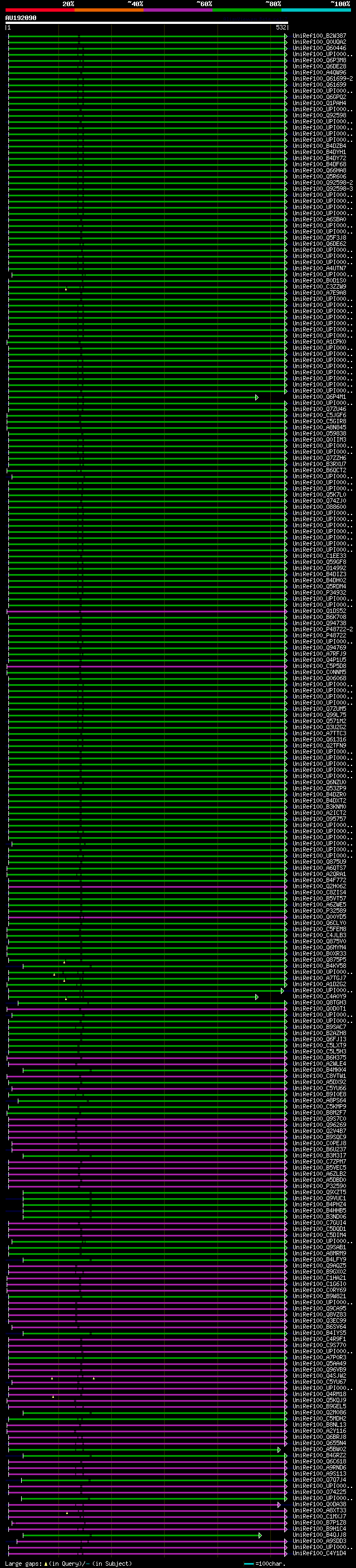This screenshot has height=1568, width=356.
Task: Open hit UniRef100_Q61699-2
Action: (323, 78)
